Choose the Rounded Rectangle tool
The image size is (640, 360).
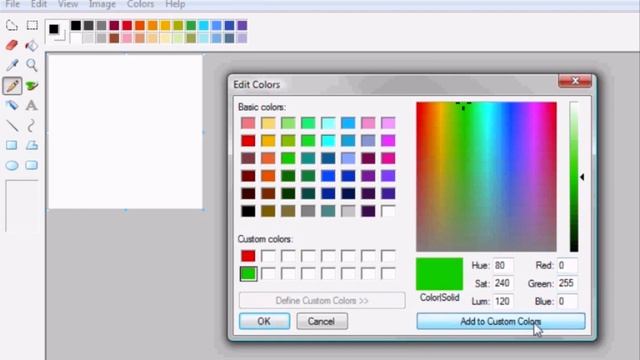tap(31, 165)
